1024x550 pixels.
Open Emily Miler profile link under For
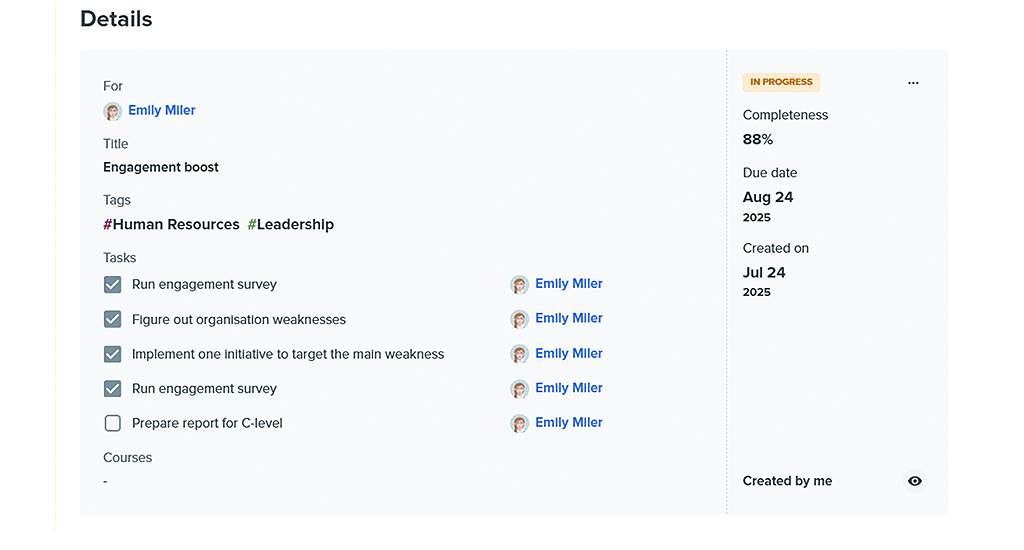point(162,110)
